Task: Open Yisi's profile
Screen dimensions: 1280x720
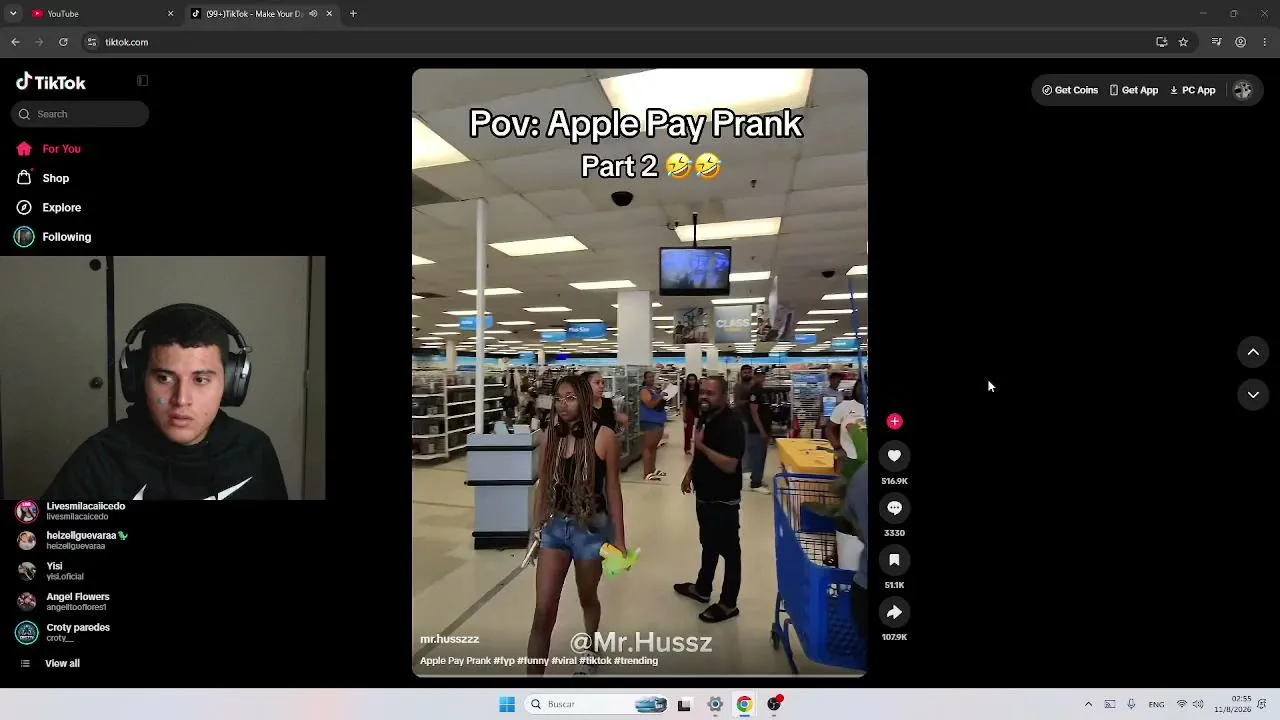Action: tap(50, 571)
